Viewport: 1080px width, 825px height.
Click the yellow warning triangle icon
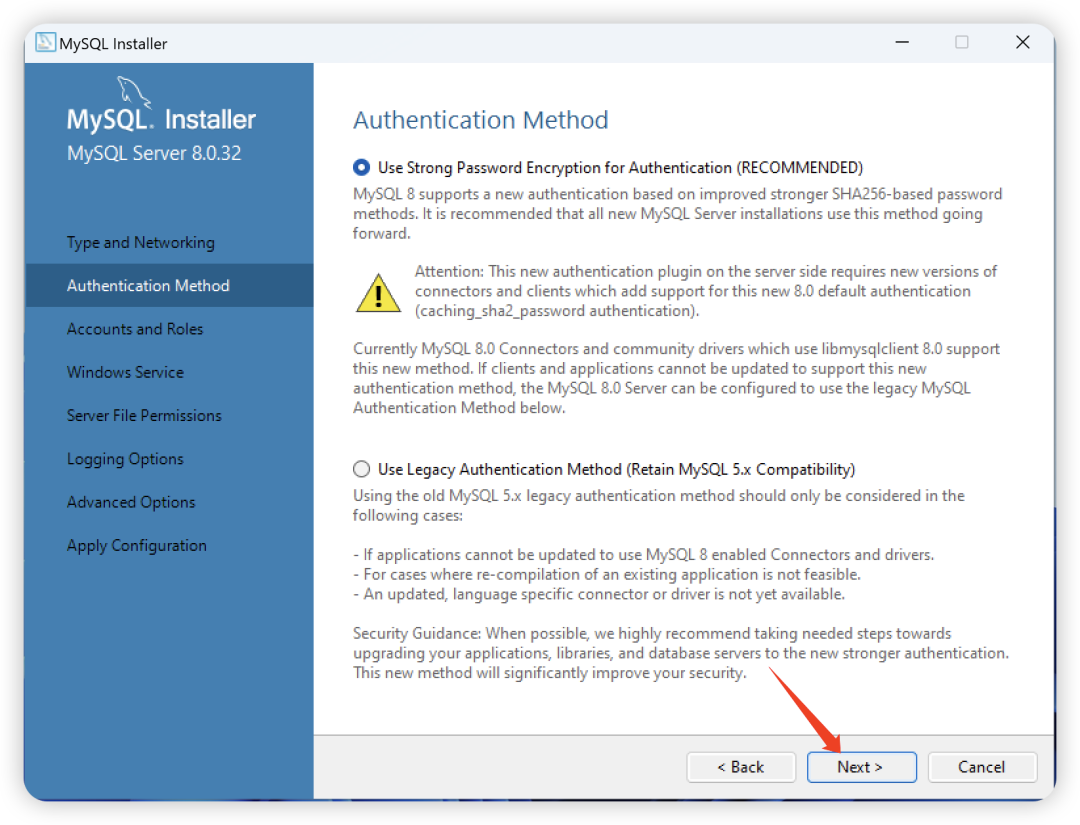click(x=378, y=293)
